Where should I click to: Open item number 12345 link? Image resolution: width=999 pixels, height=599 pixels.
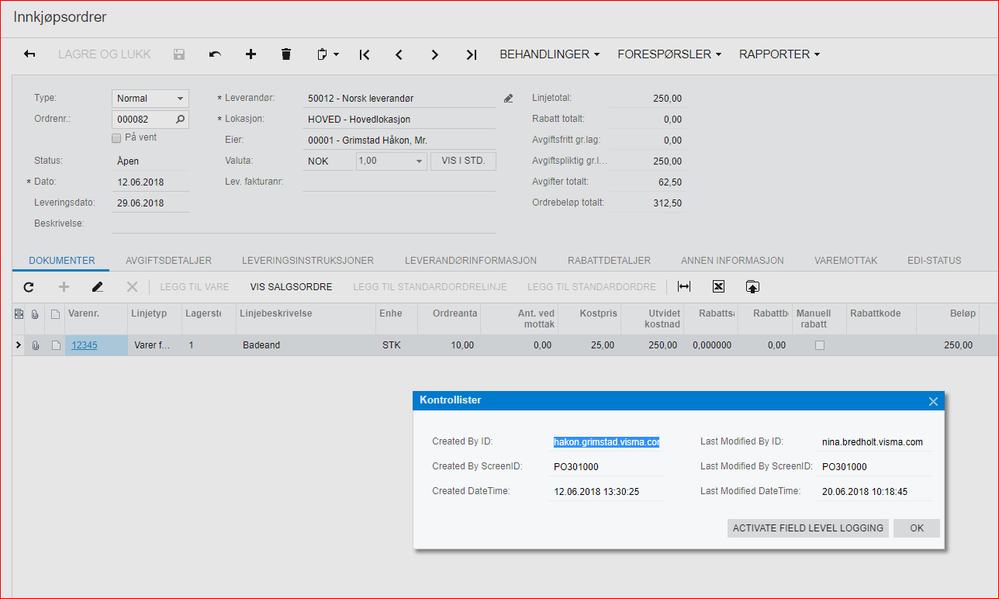pyautogui.click(x=85, y=345)
